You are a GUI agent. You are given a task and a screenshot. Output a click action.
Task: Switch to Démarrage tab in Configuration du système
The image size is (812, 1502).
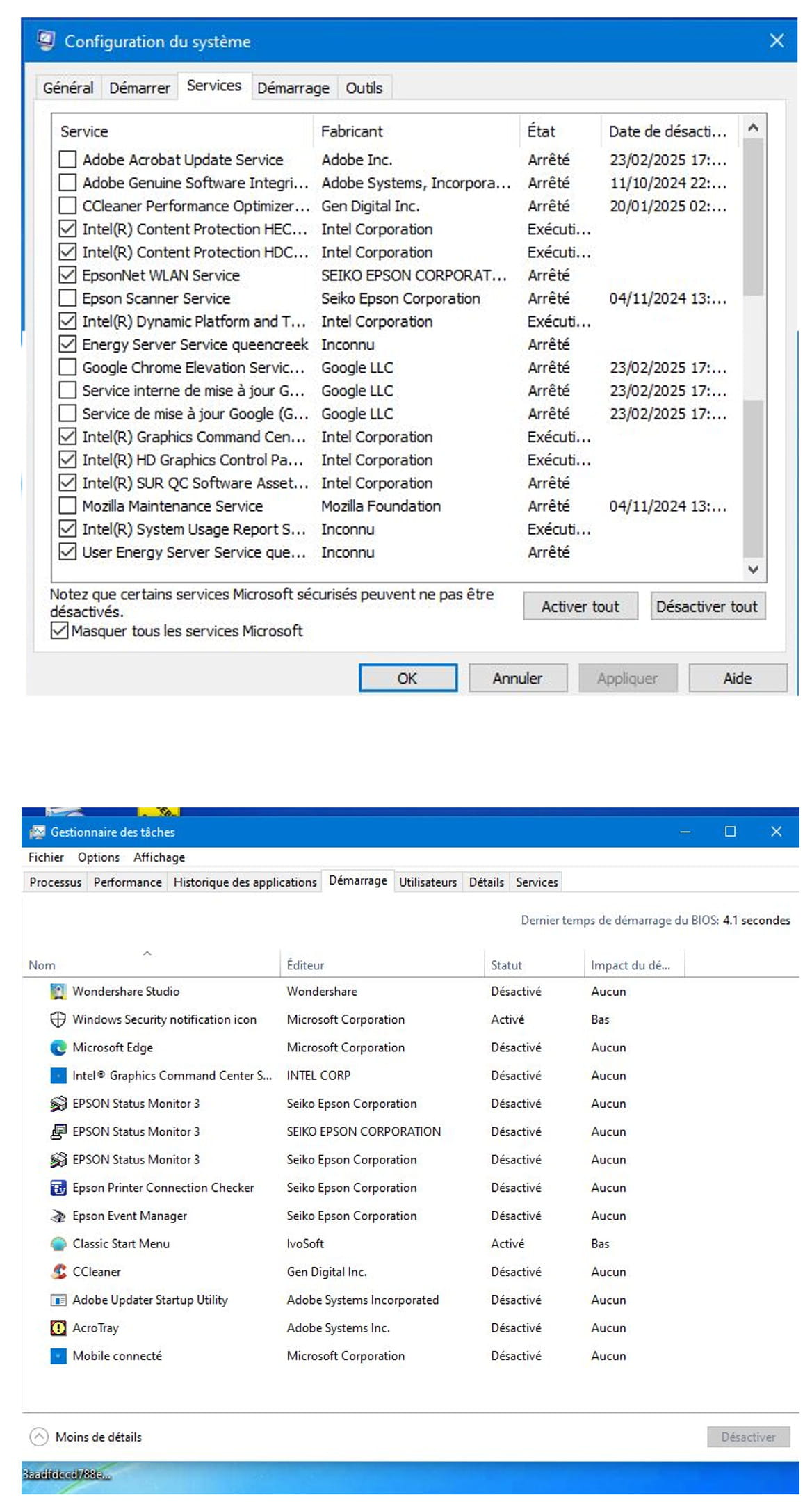(293, 88)
